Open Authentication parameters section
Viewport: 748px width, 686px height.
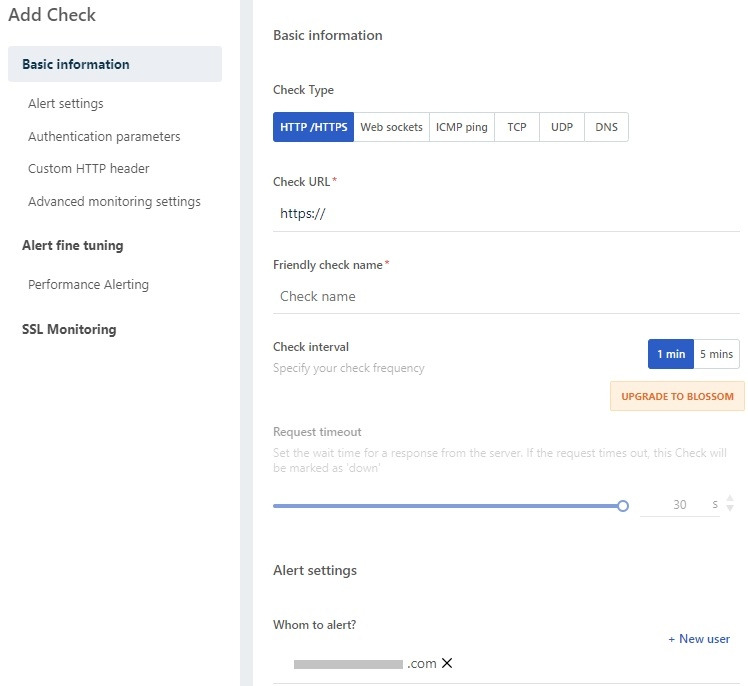(104, 136)
